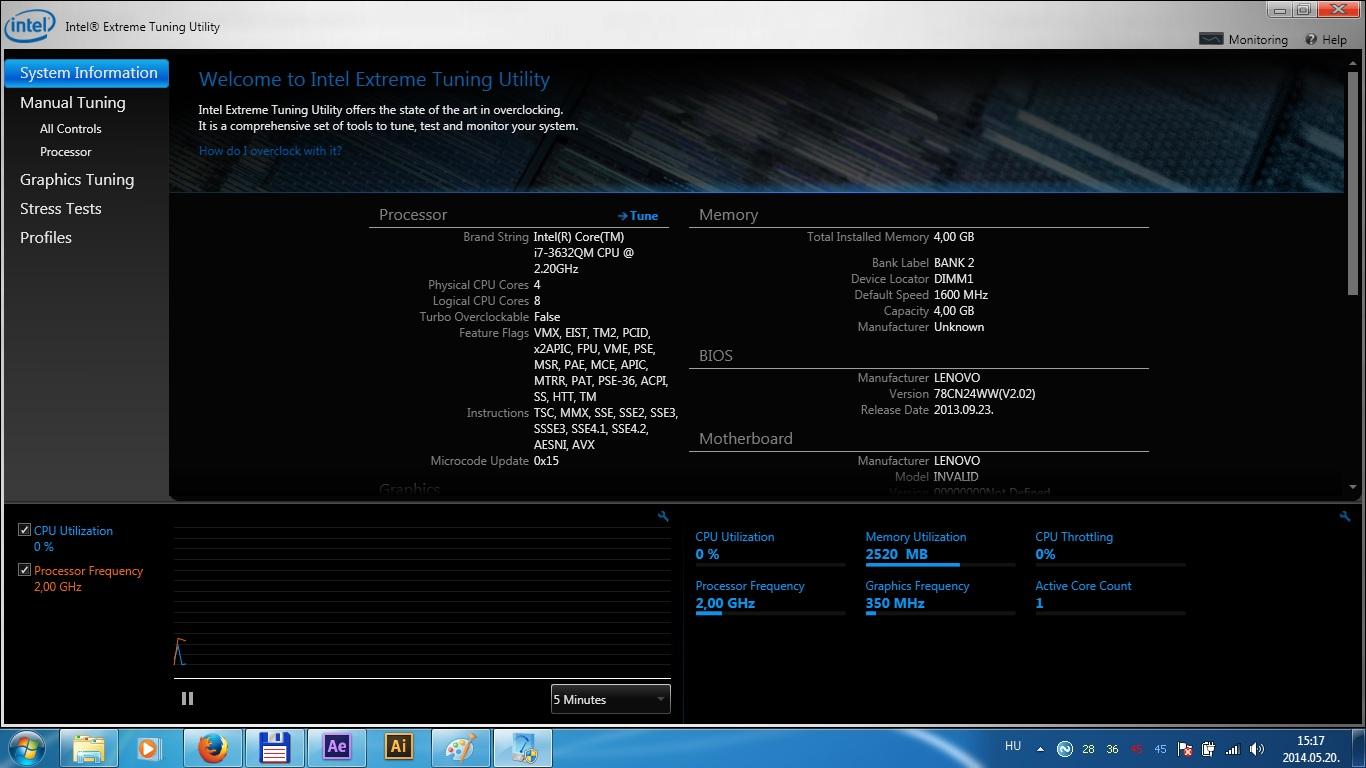Click BIOS Release Date 2013.09.23. value

pos(963,410)
